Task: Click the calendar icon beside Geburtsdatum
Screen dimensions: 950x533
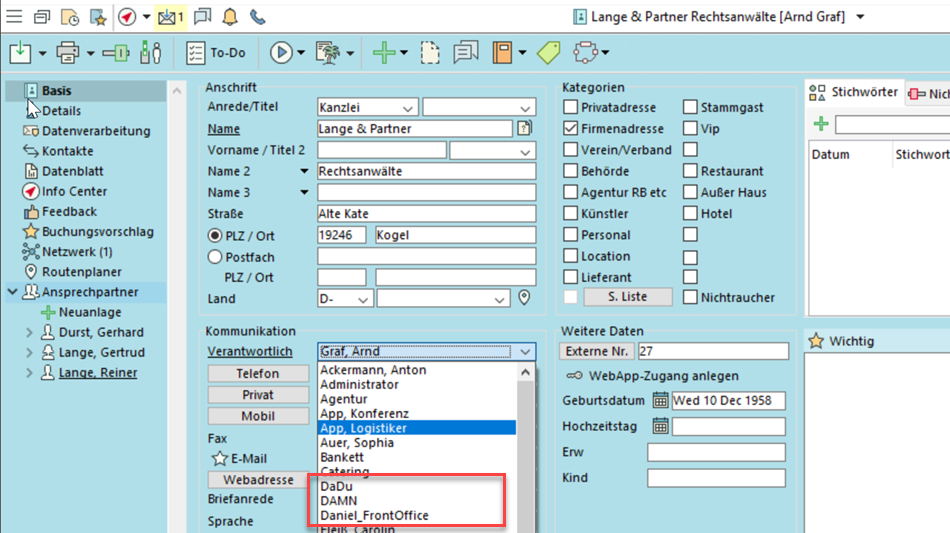Action: 660,401
